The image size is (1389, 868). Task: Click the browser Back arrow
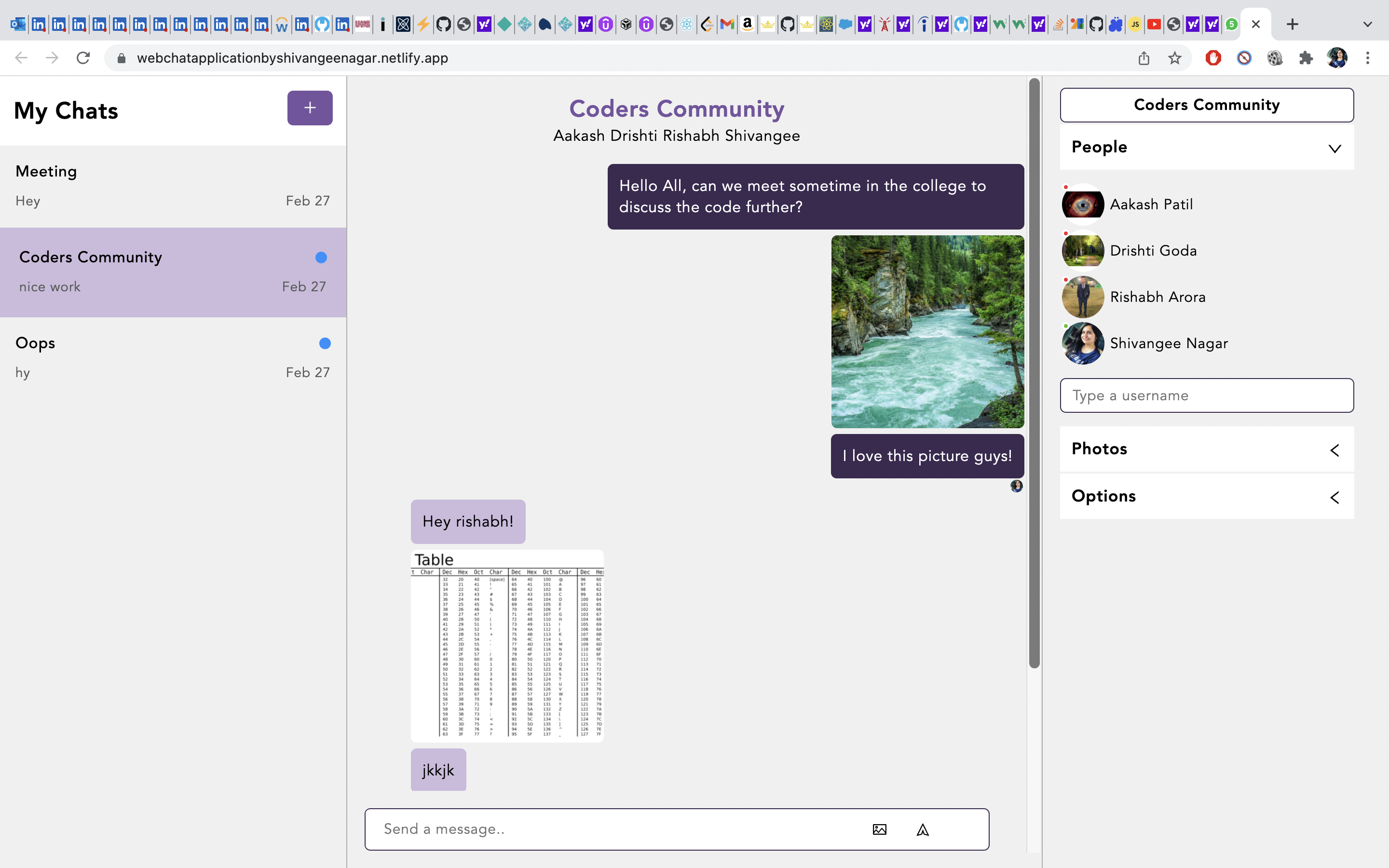click(x=21, y=58)
